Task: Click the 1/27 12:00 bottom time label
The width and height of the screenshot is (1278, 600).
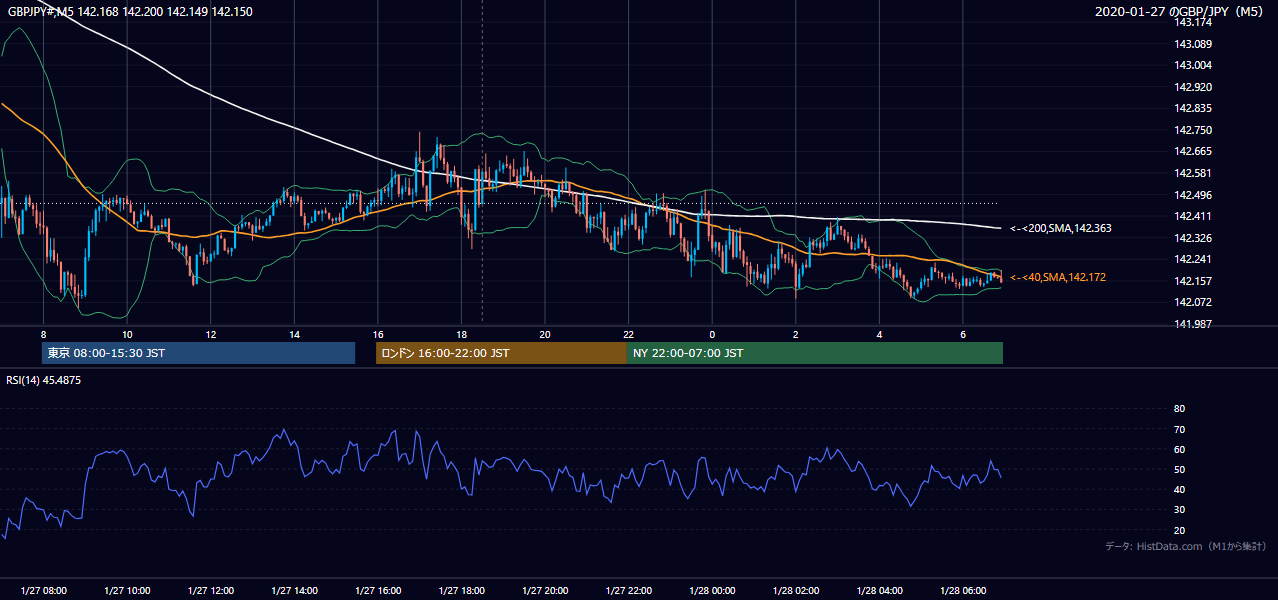Action: tap(210, 591)
